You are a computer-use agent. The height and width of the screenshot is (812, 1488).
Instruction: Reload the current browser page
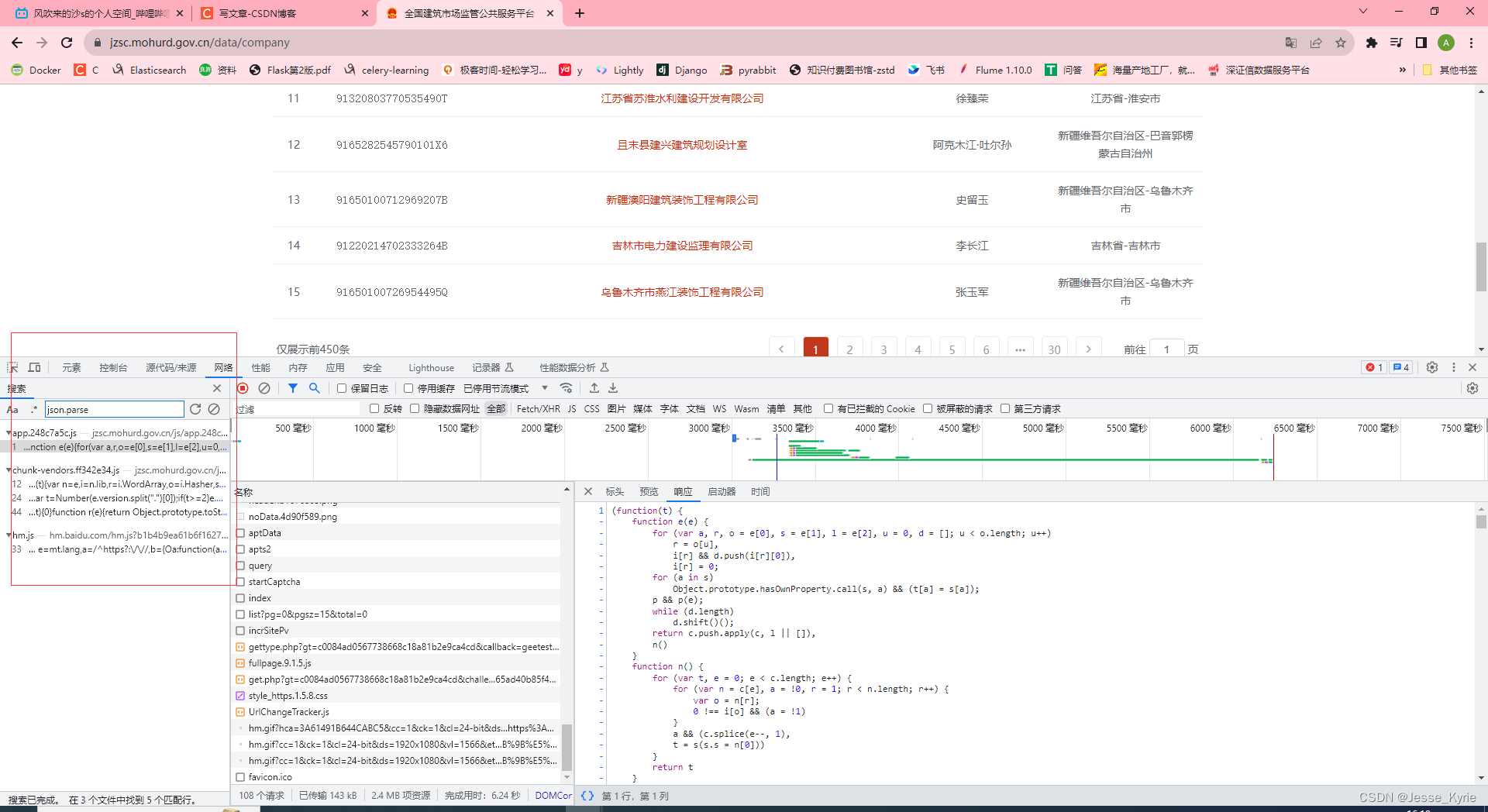point(67,43)
